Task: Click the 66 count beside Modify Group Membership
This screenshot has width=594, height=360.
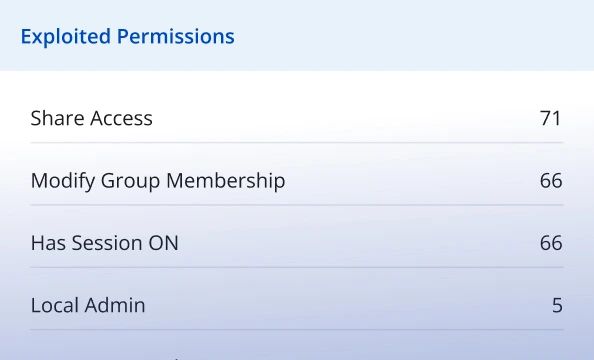Action: (x=551, y=181)
